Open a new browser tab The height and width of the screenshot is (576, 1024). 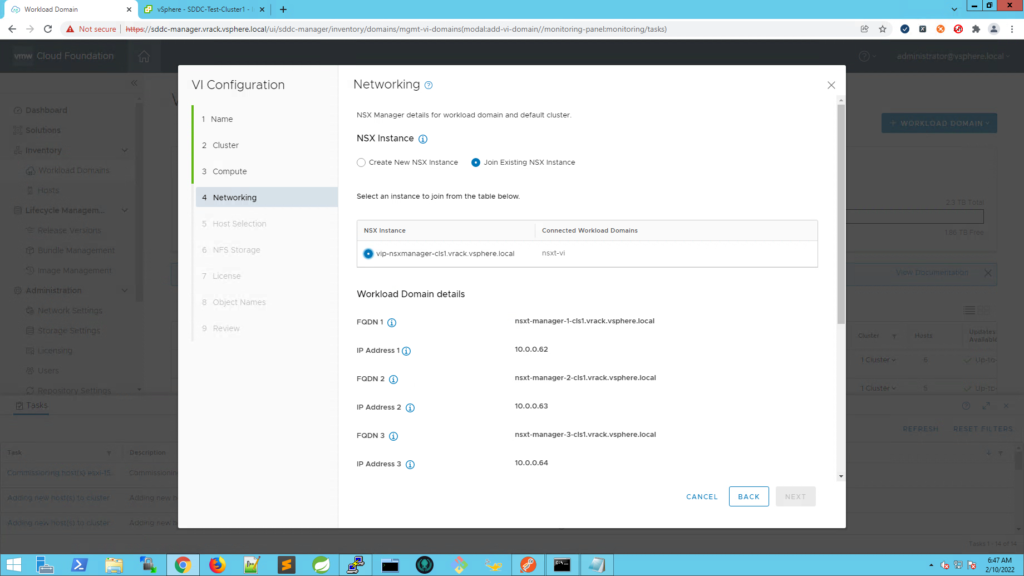[x=283, y=9]
